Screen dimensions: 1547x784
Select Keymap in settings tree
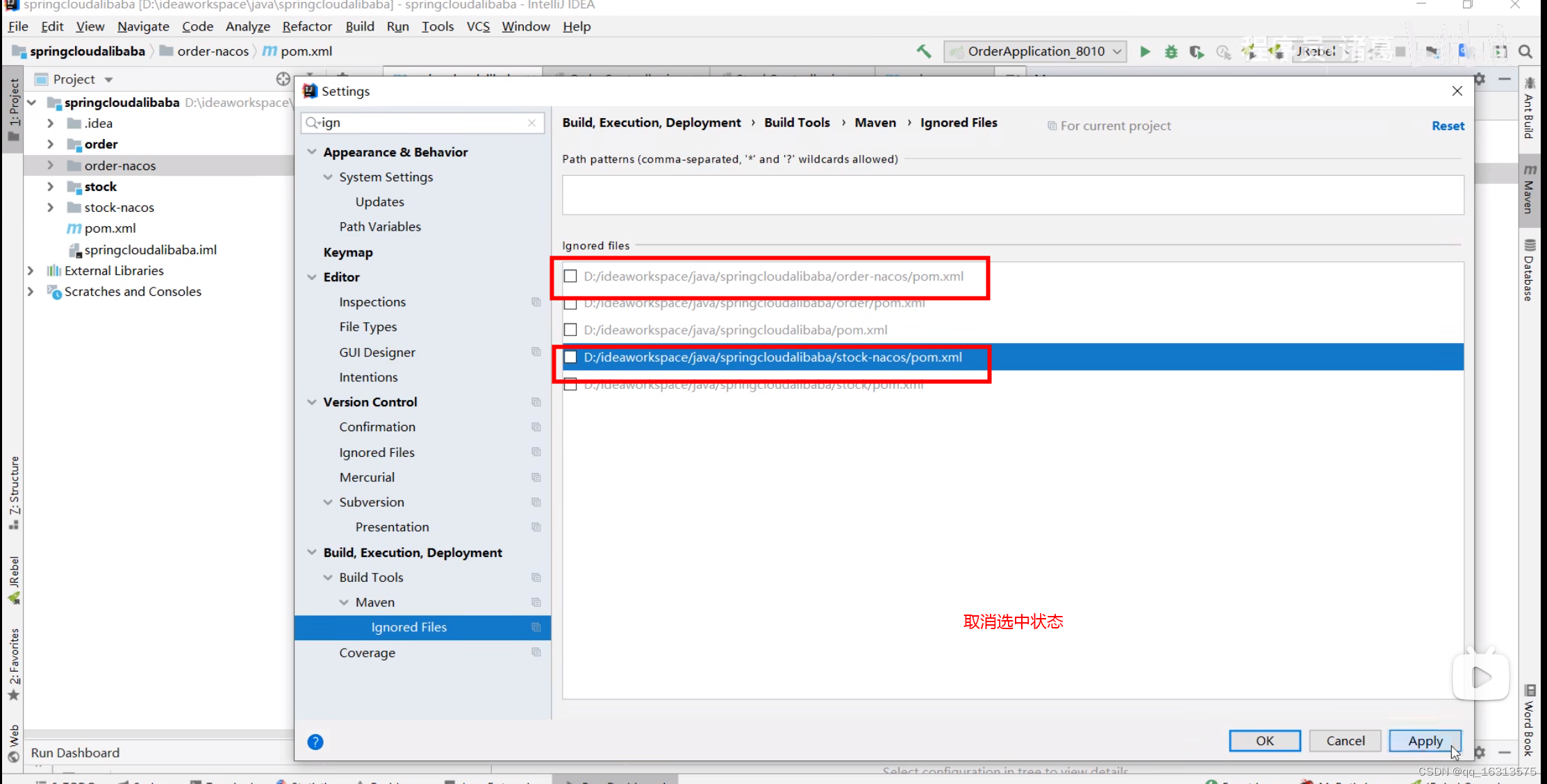(x=348, y=252)
